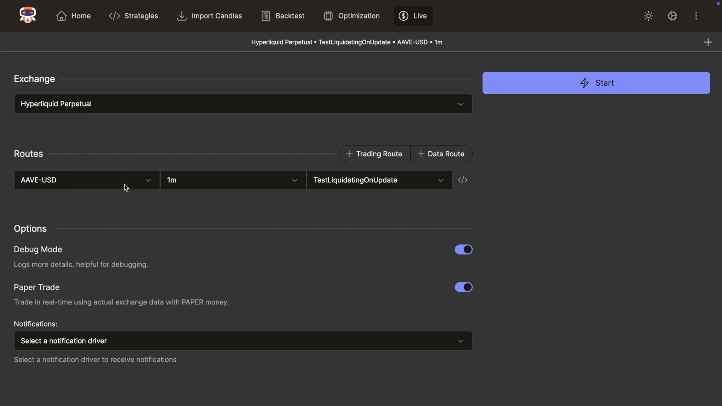Switch to the Backtest page
This screenshot has width=722, height=406.
283,16
